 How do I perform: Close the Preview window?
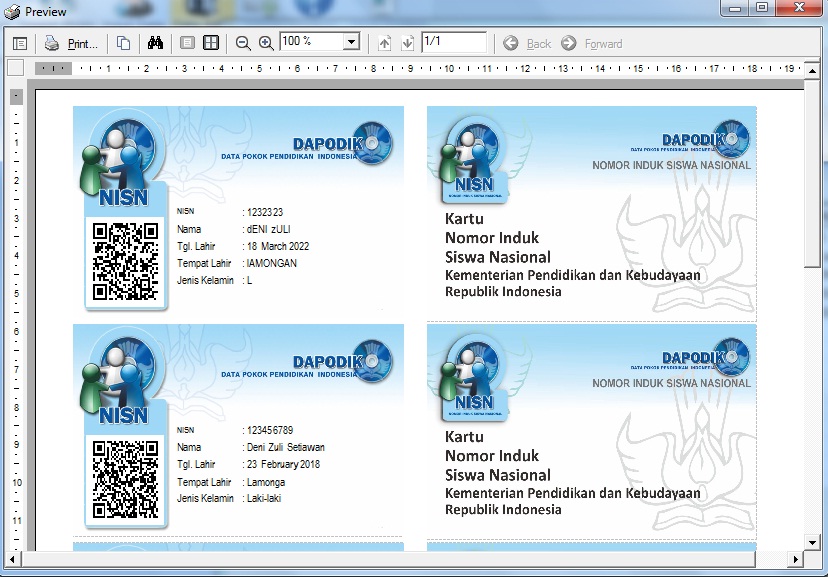click(x=799, y=7)
